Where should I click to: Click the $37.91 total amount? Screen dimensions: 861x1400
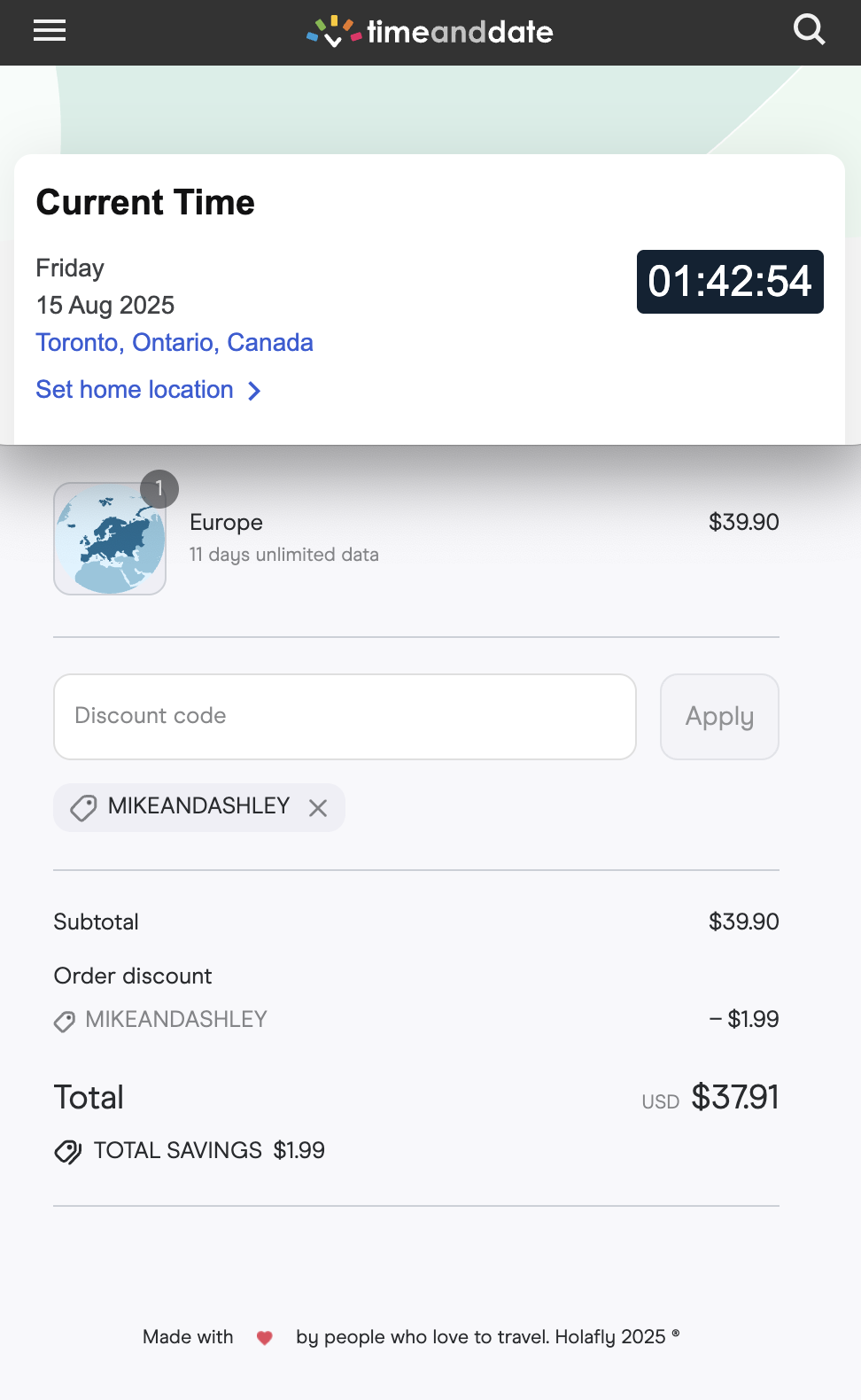(734, 1097)
